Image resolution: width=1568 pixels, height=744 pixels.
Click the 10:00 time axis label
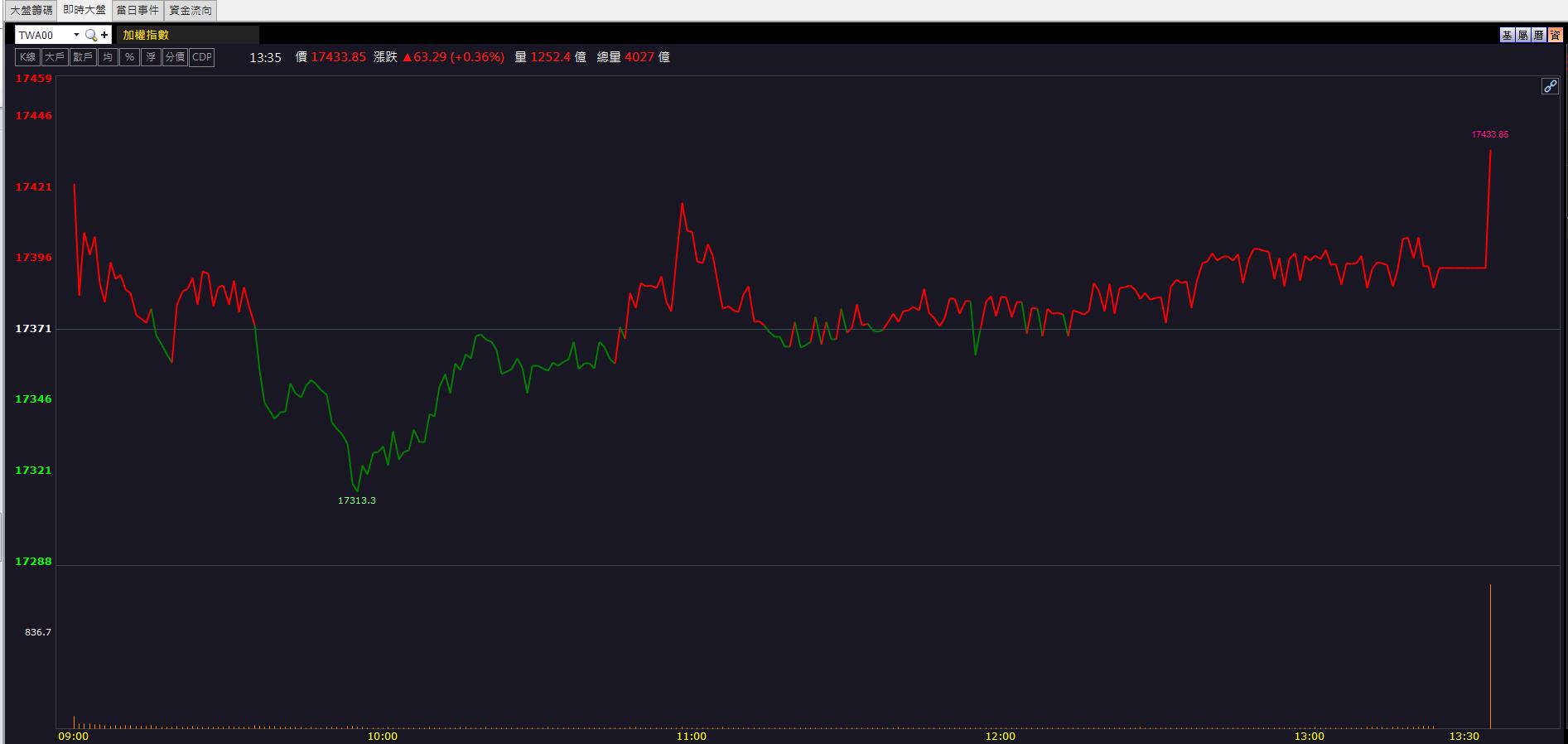[x=382, y=736]
